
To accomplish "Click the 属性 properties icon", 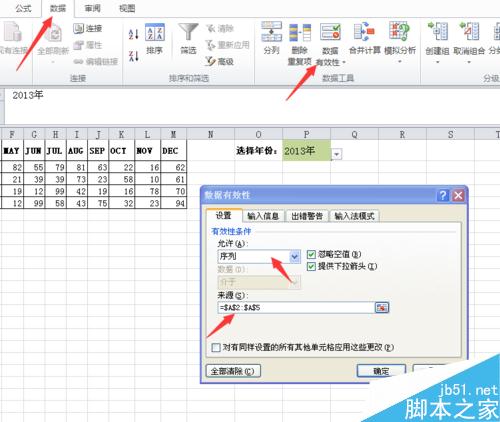I will point(79,45).
